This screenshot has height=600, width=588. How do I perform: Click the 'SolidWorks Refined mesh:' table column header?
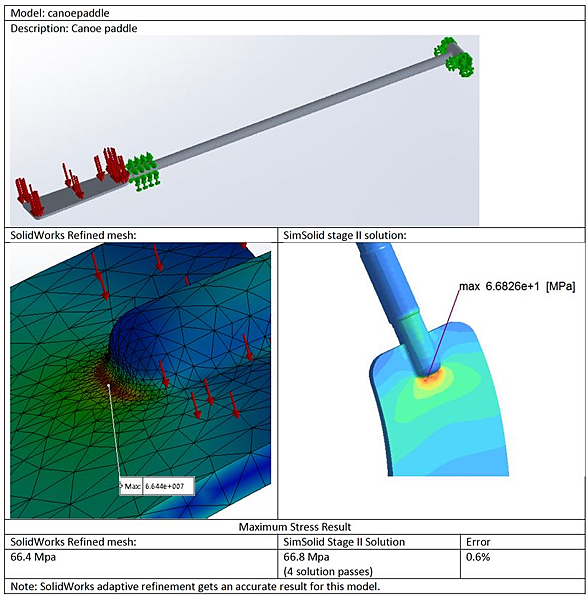click(73, 542)
